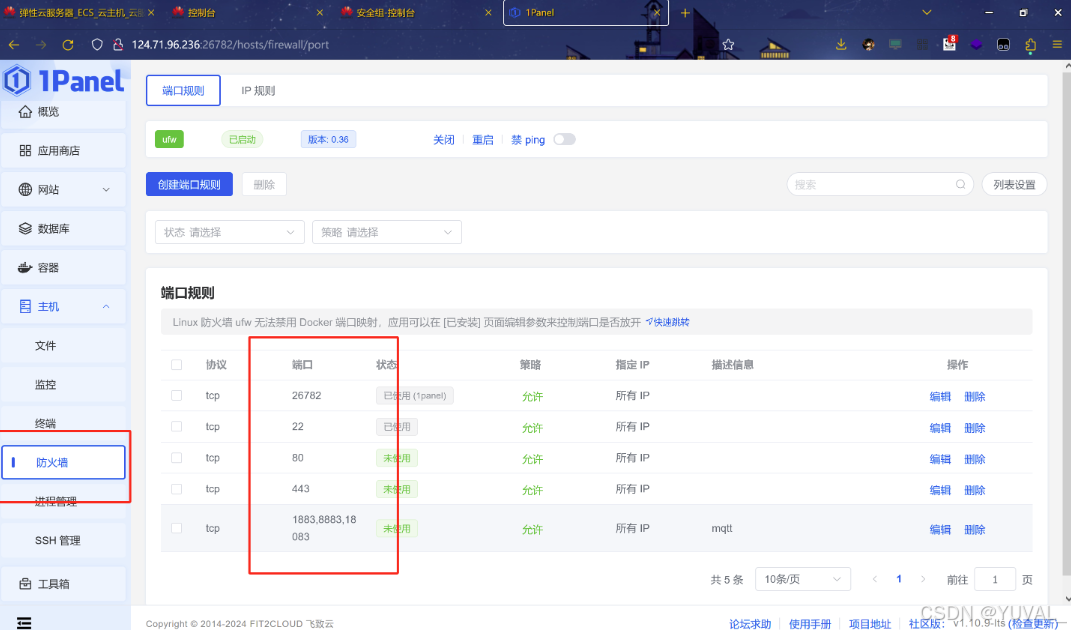1071x630 pixels.
Task: Expand the 网站 sidebar menu chevron
Action: [x=106, y=189]
